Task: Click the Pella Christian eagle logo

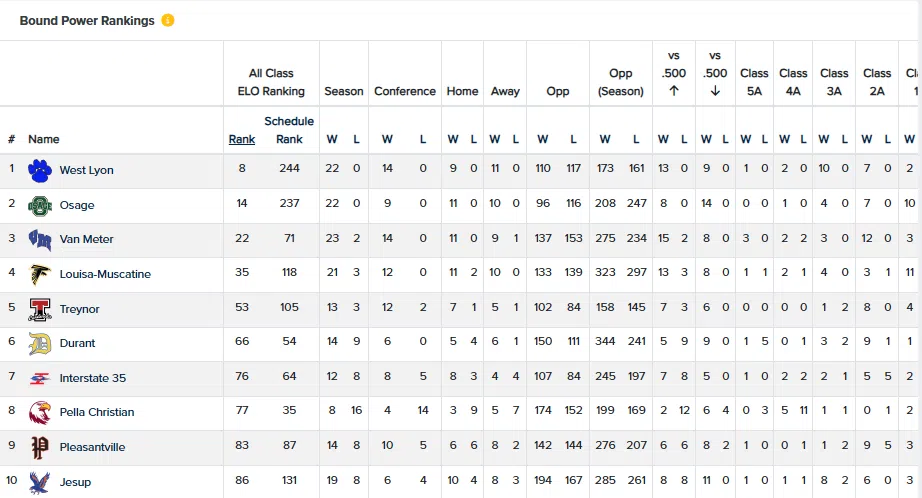Action: (40, 412)
